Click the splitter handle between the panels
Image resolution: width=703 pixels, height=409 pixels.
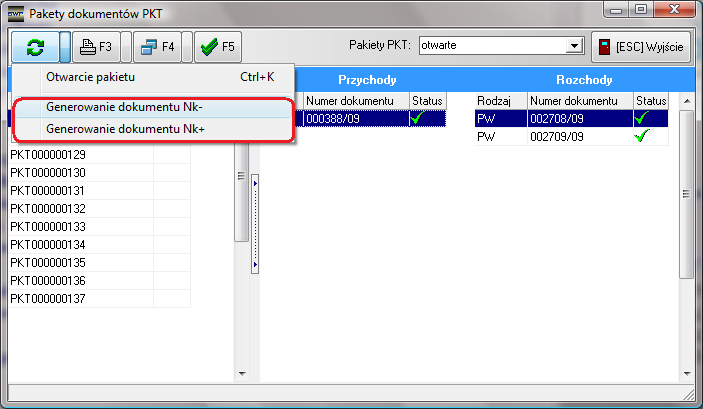pos(255,225)
